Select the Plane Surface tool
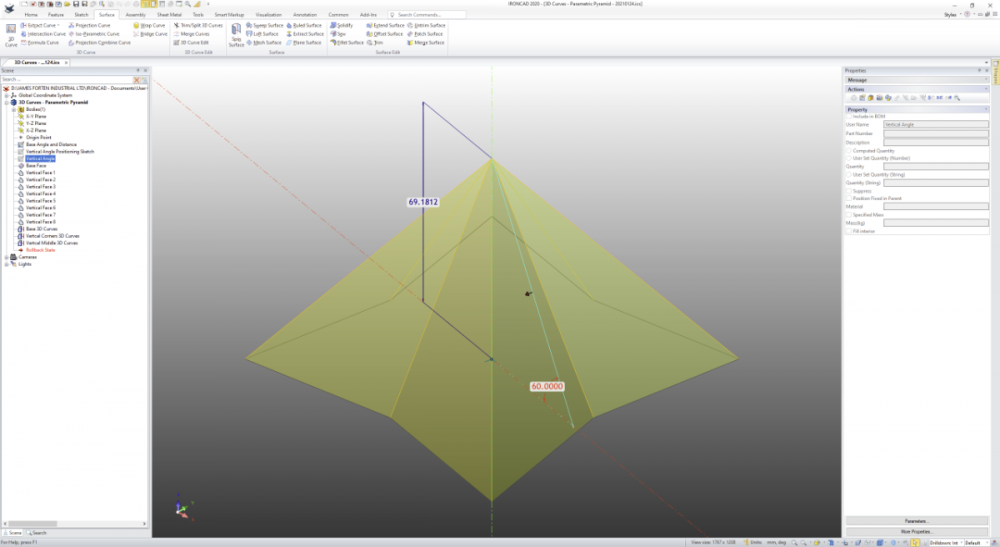The width and height of the screenshot is (1000, 547). click(304, 43)
